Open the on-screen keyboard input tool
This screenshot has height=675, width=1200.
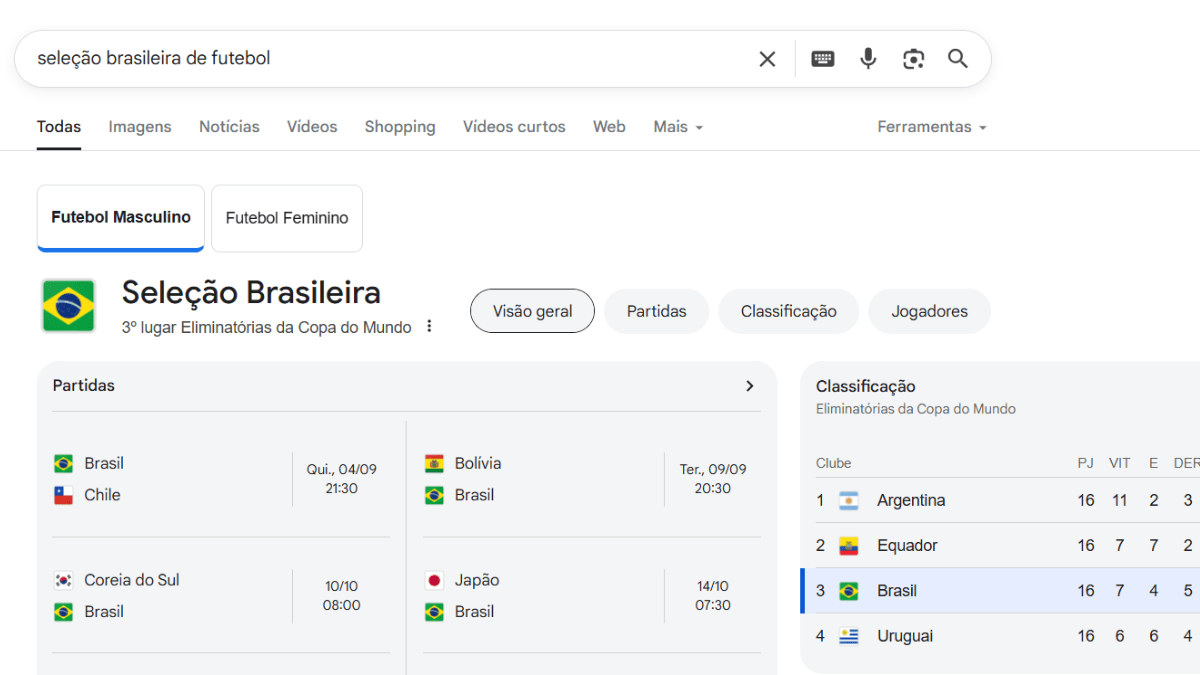click(x=823, y=59)
